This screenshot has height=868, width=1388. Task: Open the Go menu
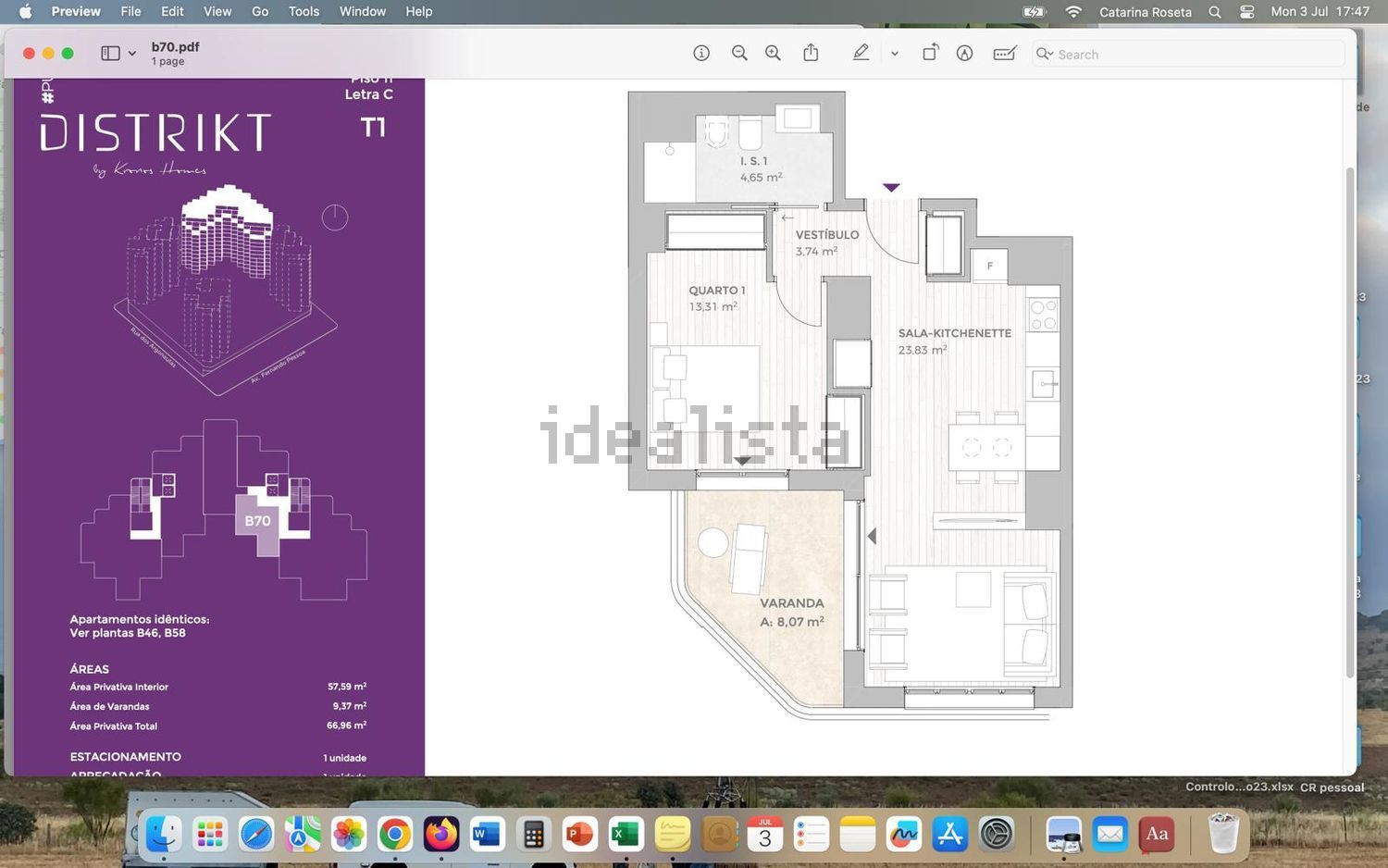(260, 11)
